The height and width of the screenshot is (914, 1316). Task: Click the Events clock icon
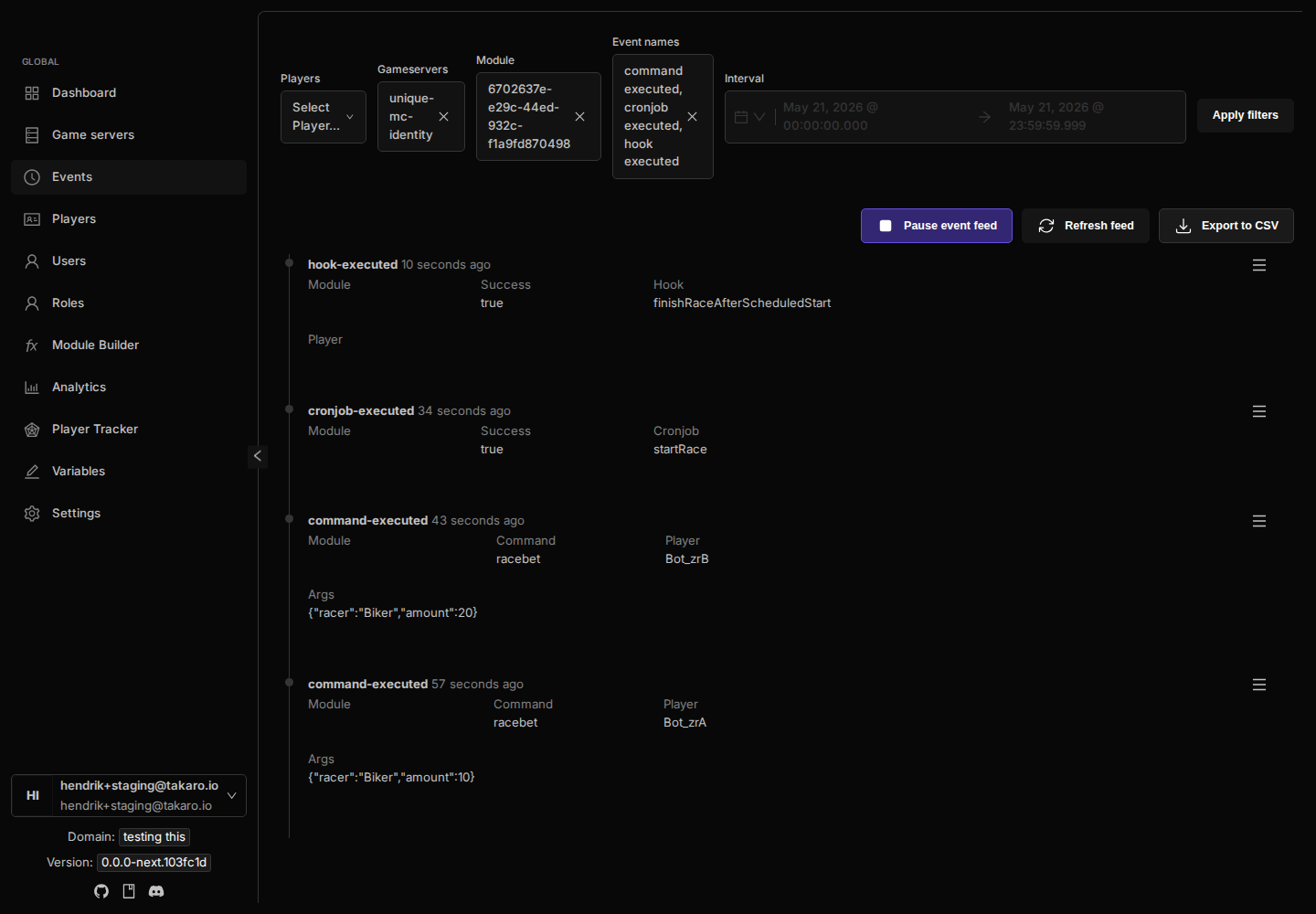(32, 177)
